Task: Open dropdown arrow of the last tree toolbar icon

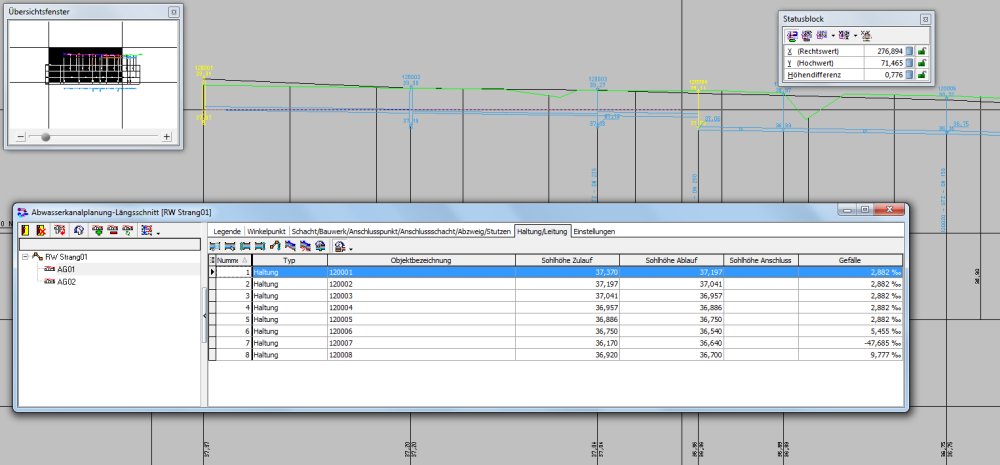Action: [x=158, y=233]
